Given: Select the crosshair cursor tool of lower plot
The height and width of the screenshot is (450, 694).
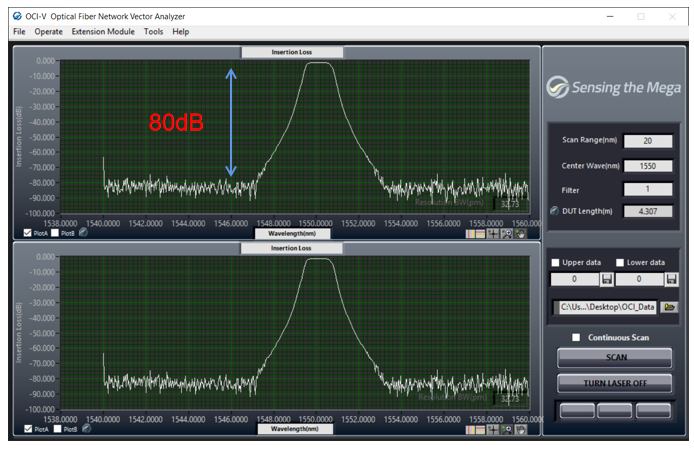Looking at the screenshot, I should click(493, 429).
